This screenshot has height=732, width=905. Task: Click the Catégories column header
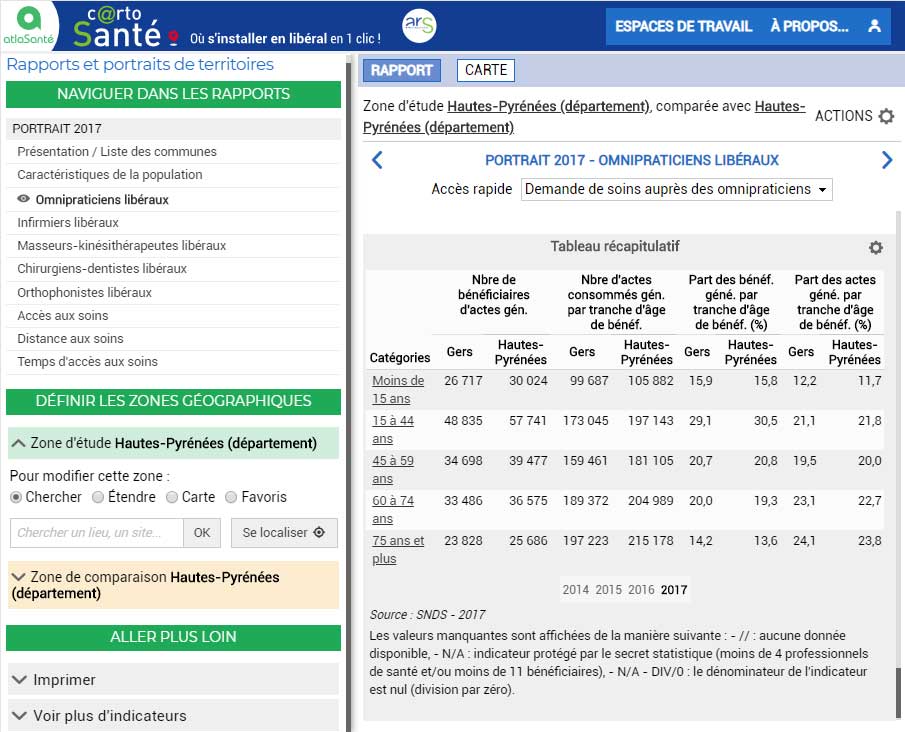point(399,358)
